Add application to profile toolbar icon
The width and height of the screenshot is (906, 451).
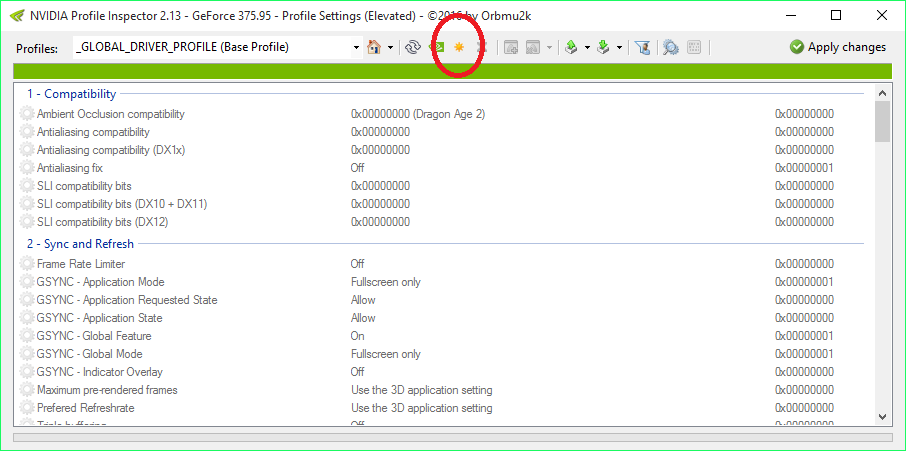point(511,47)
